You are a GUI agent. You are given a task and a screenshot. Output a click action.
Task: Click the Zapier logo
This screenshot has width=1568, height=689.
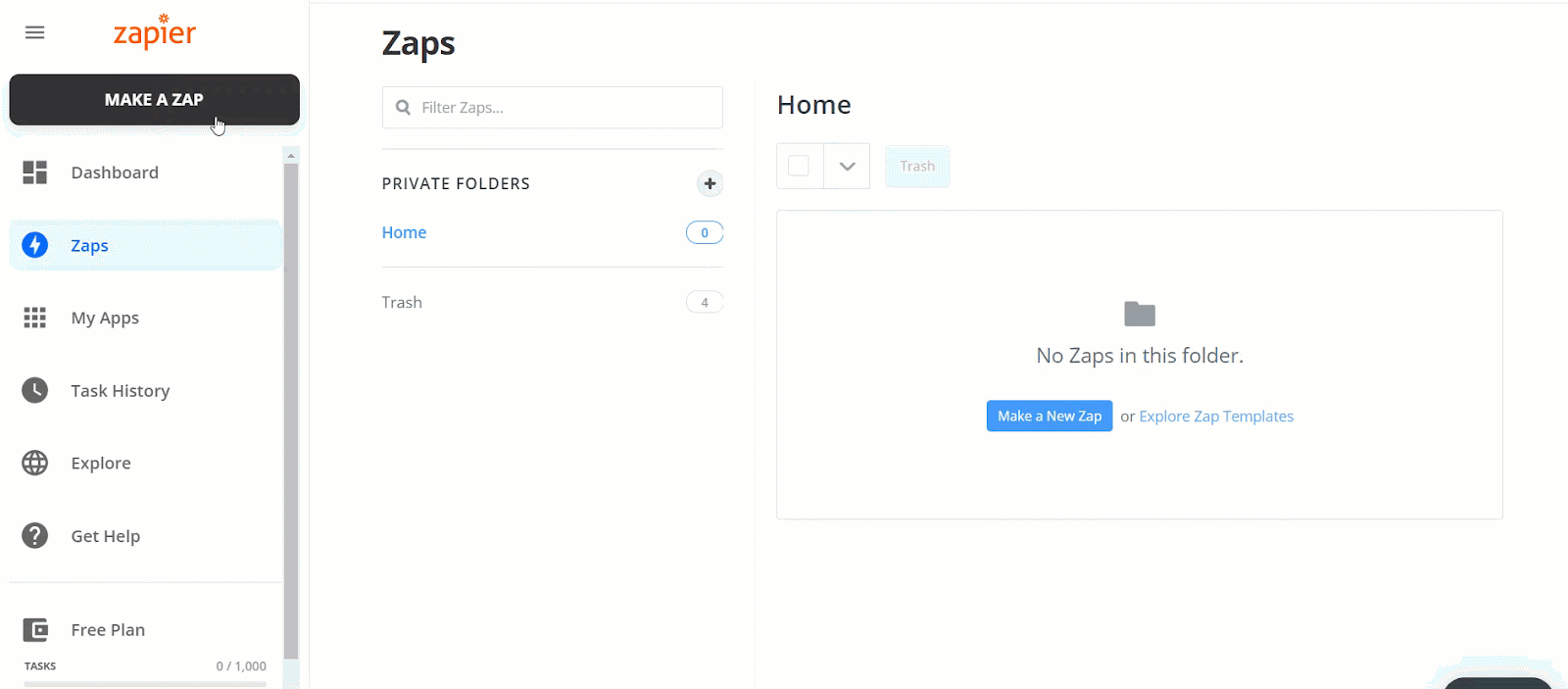155,32
